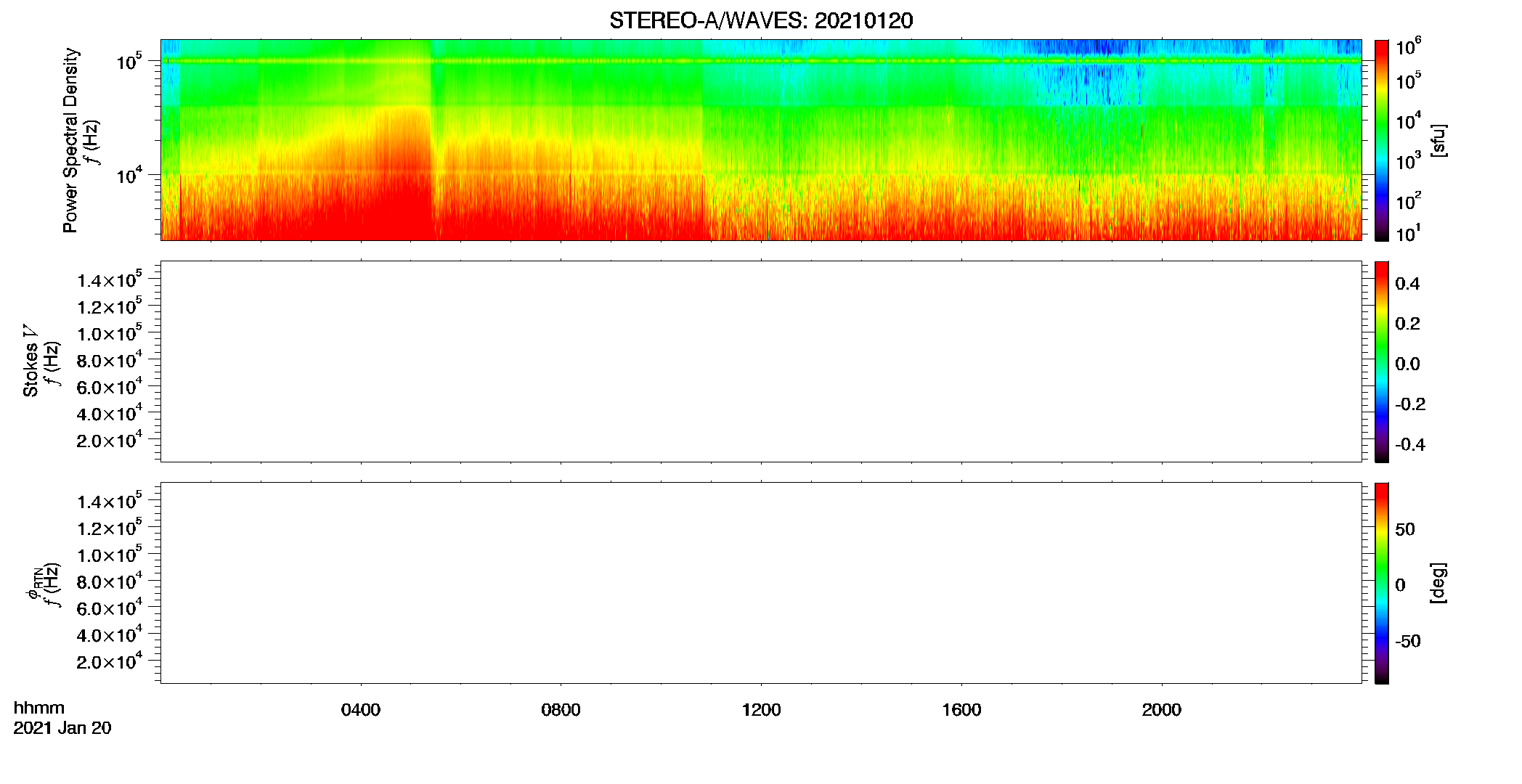Click the -50 label on degrees color bar
Viewport: 1522px width, 784px height.
pyautogui.click(x=1408, y=641)
